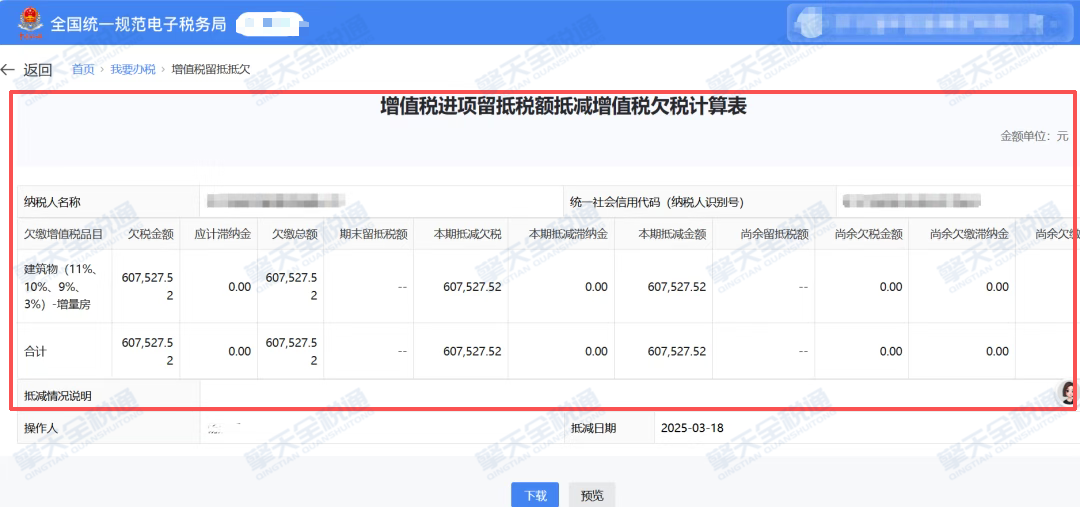Viewport: 1080px width, 507px height.
Task: Click the 统一社会信用代码 value field
Action: click(x=911, y=201)
